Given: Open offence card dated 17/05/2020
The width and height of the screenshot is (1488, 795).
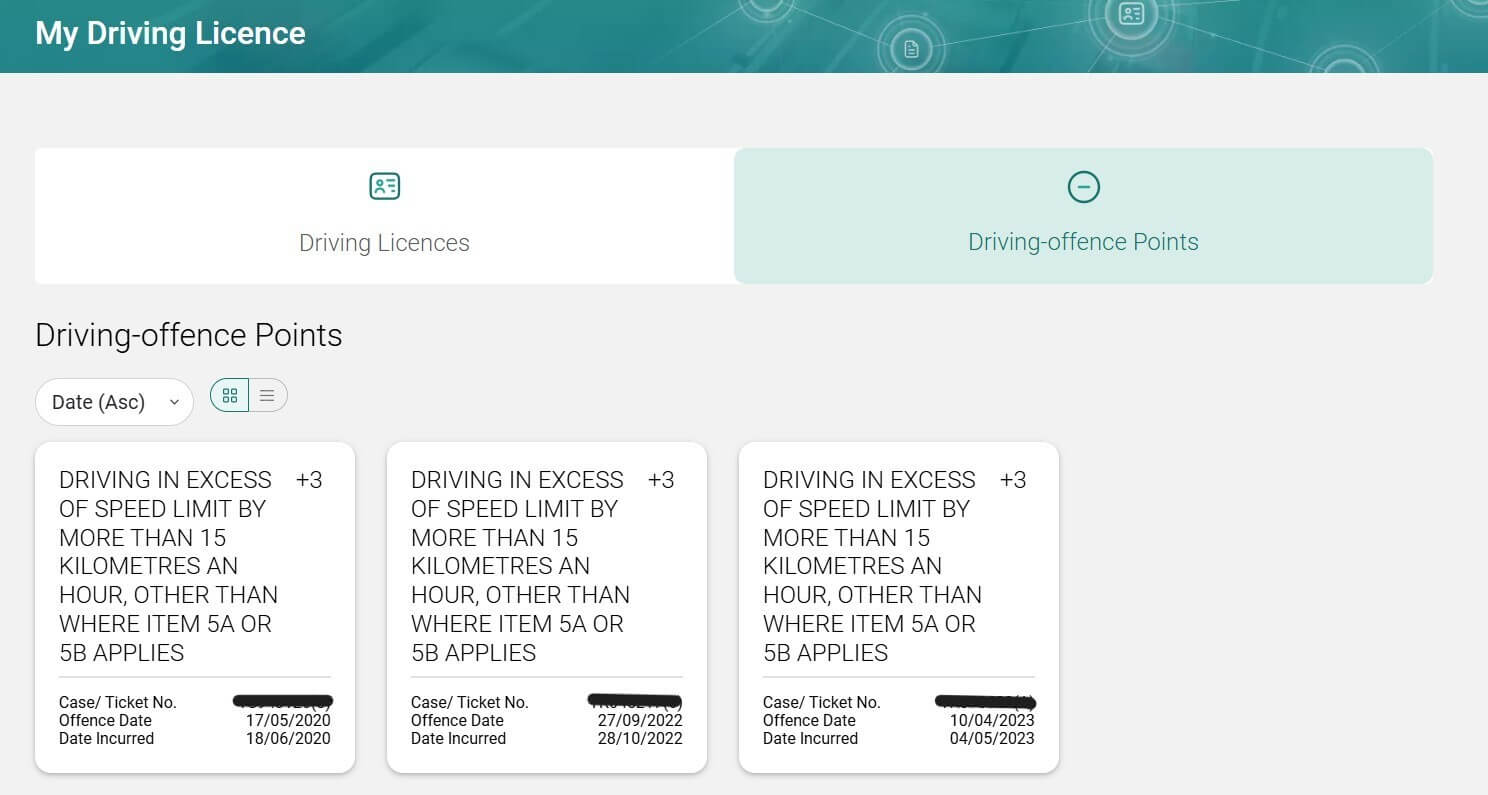Looking at the screenshot, I should point(195,607).
